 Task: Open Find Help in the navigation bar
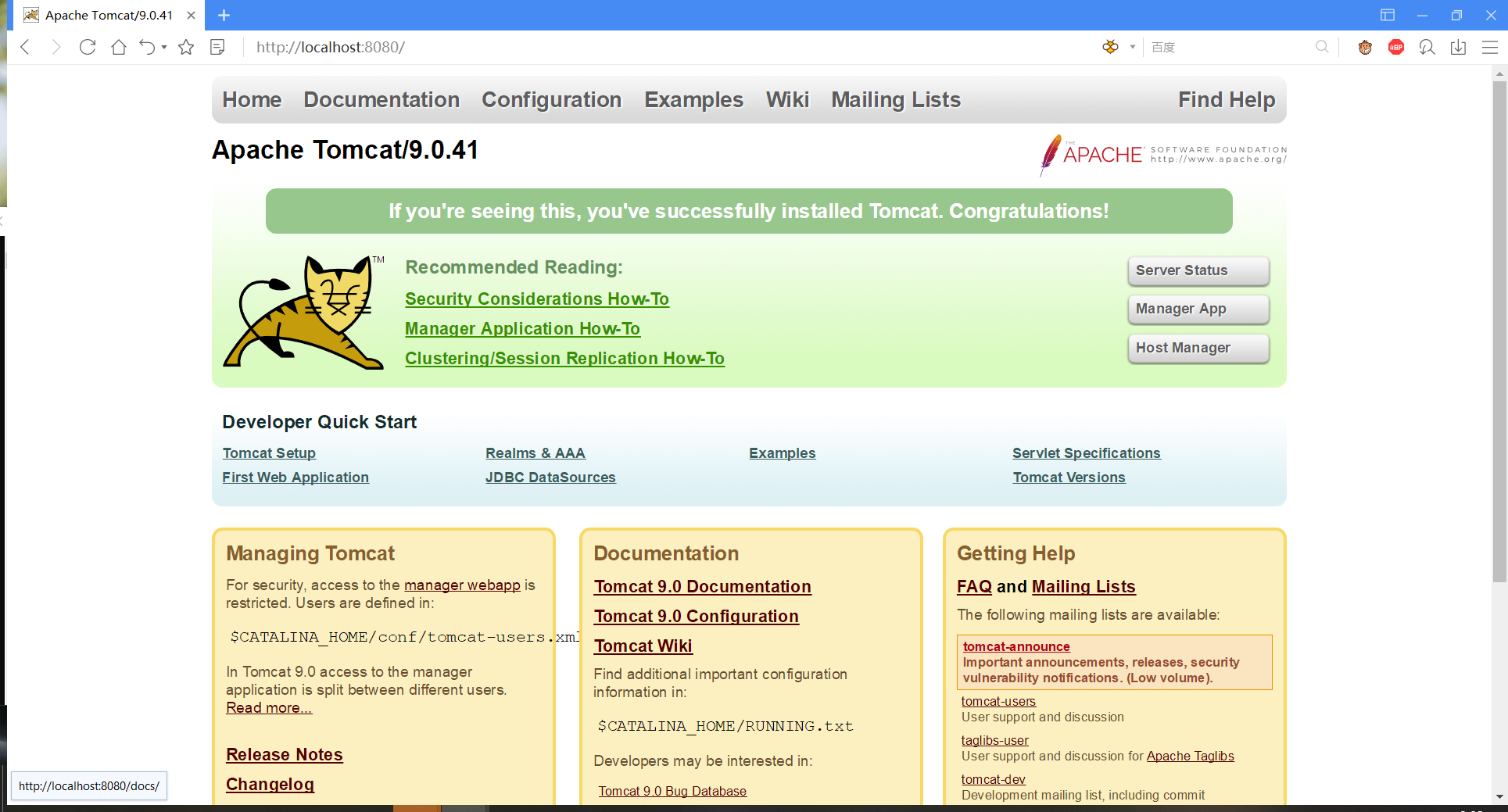click(x=1227, y=100)
